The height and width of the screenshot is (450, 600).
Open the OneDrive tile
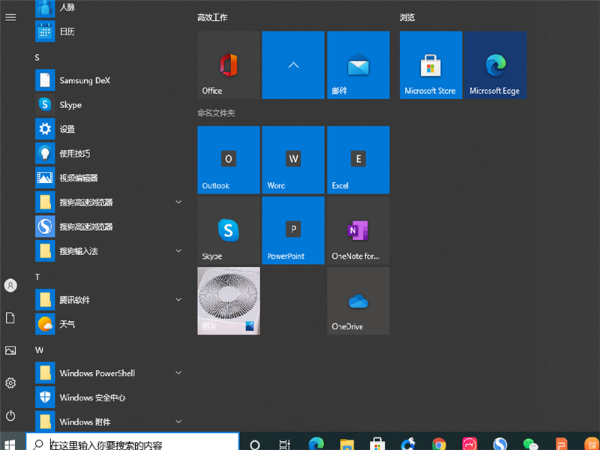pos(358,301)
